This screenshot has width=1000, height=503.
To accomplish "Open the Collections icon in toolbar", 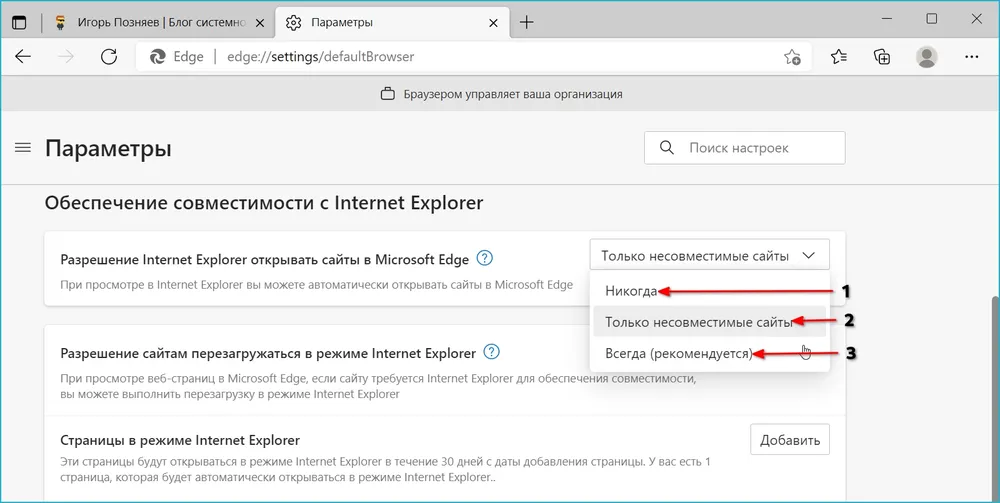I will point(882,57).
